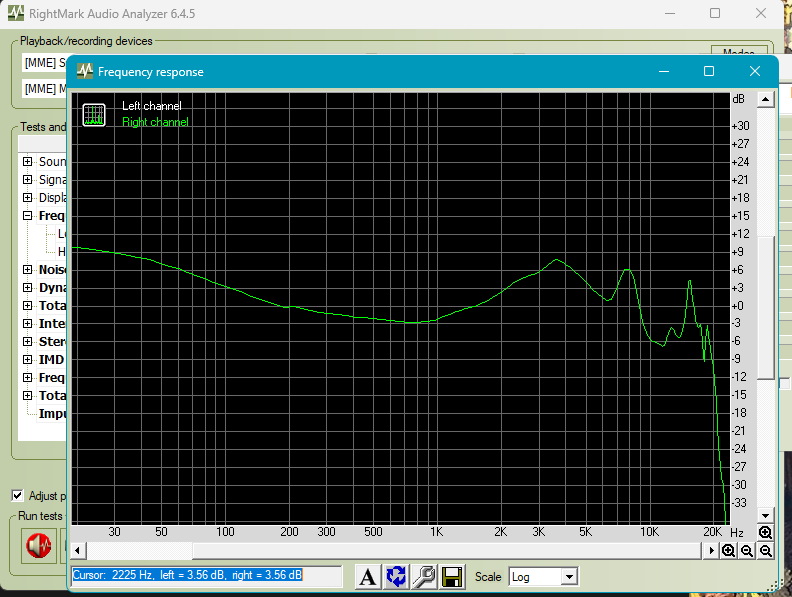Toggle the 'Adjust' checkbox above Run tests

tap(17, 495)
